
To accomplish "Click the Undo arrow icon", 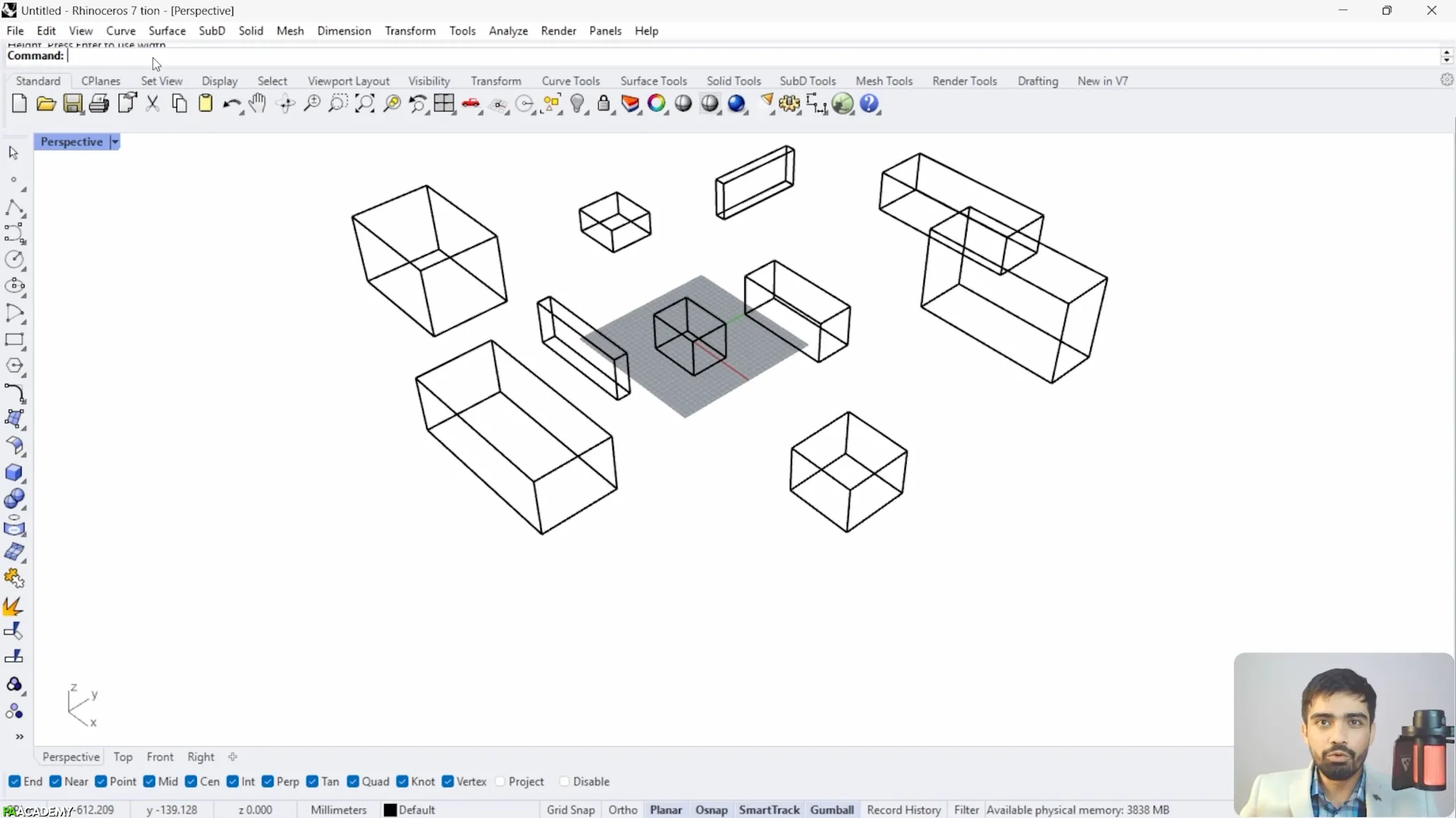I will coord(230,104).
